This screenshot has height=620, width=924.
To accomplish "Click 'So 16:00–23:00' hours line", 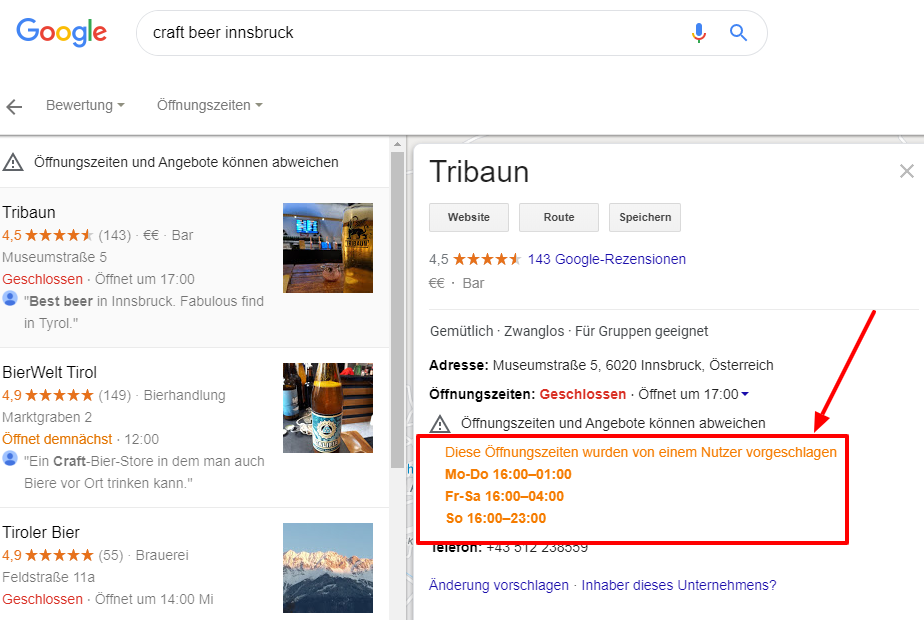I will [496, 519].
